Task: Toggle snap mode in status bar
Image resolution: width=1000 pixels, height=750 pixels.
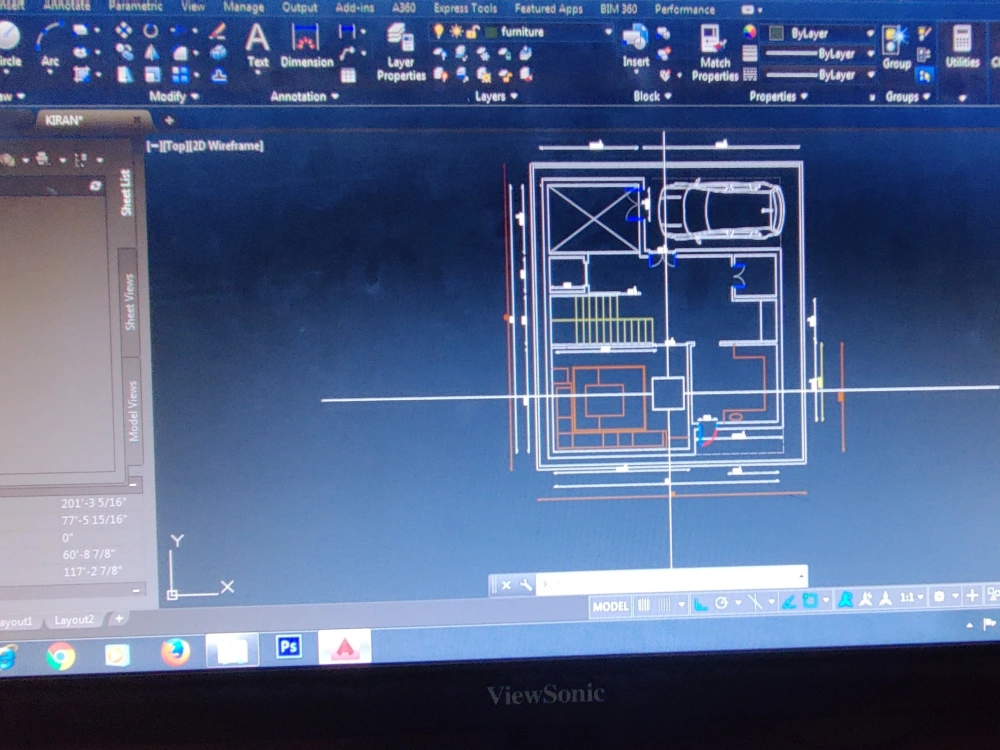Action: coord(665,605)
